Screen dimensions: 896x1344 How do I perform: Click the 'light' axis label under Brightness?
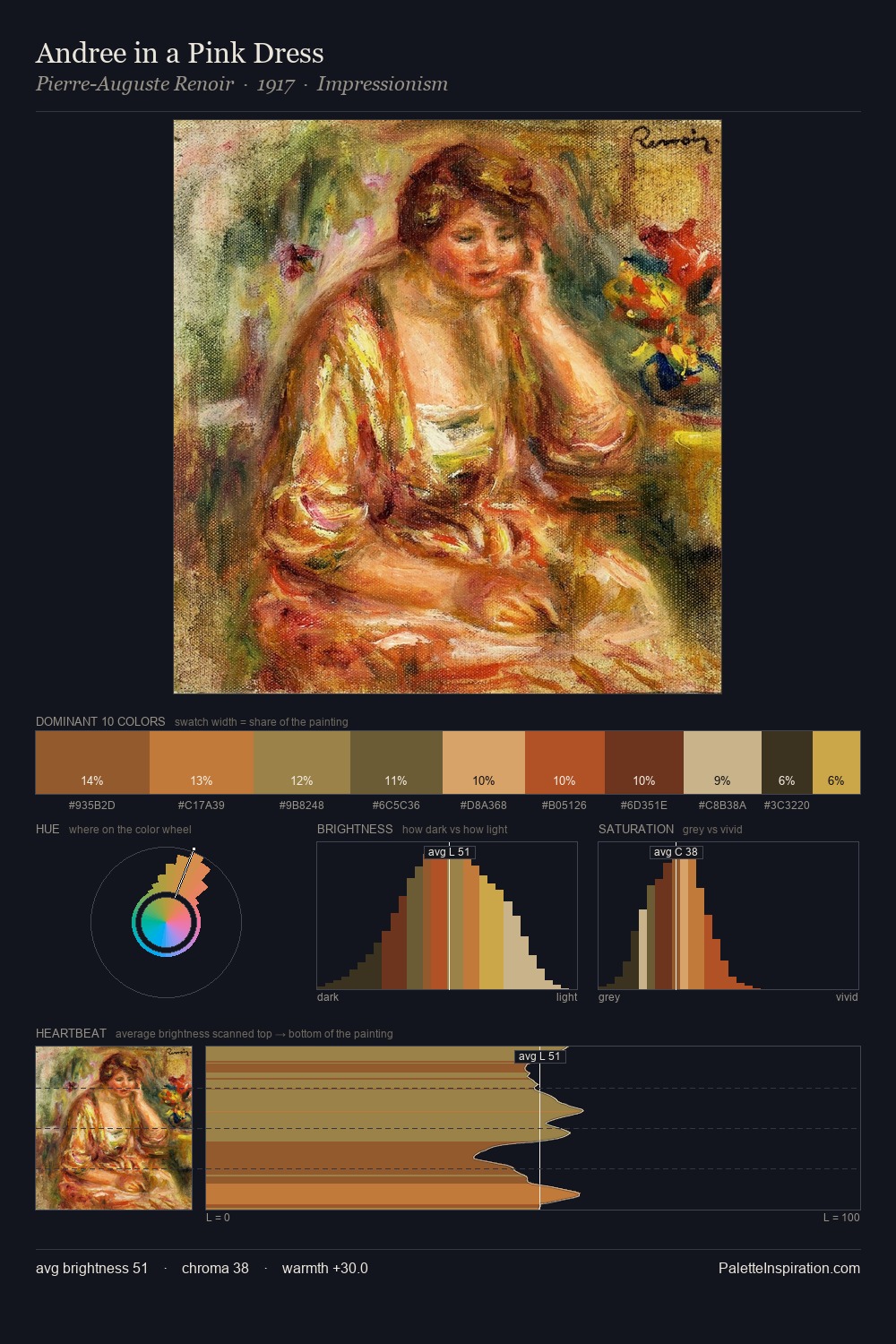coord(566,997)
